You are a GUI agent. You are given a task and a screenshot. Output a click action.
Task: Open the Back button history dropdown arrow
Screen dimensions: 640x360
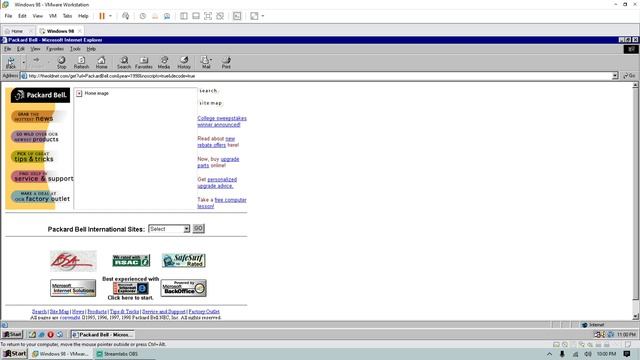[24, 62]
